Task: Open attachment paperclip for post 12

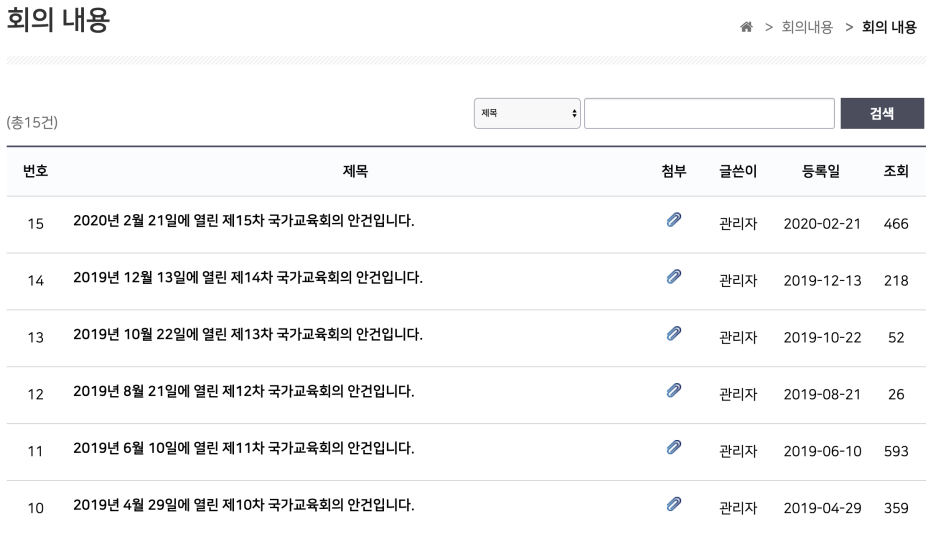Action: [x=674, y=390]
